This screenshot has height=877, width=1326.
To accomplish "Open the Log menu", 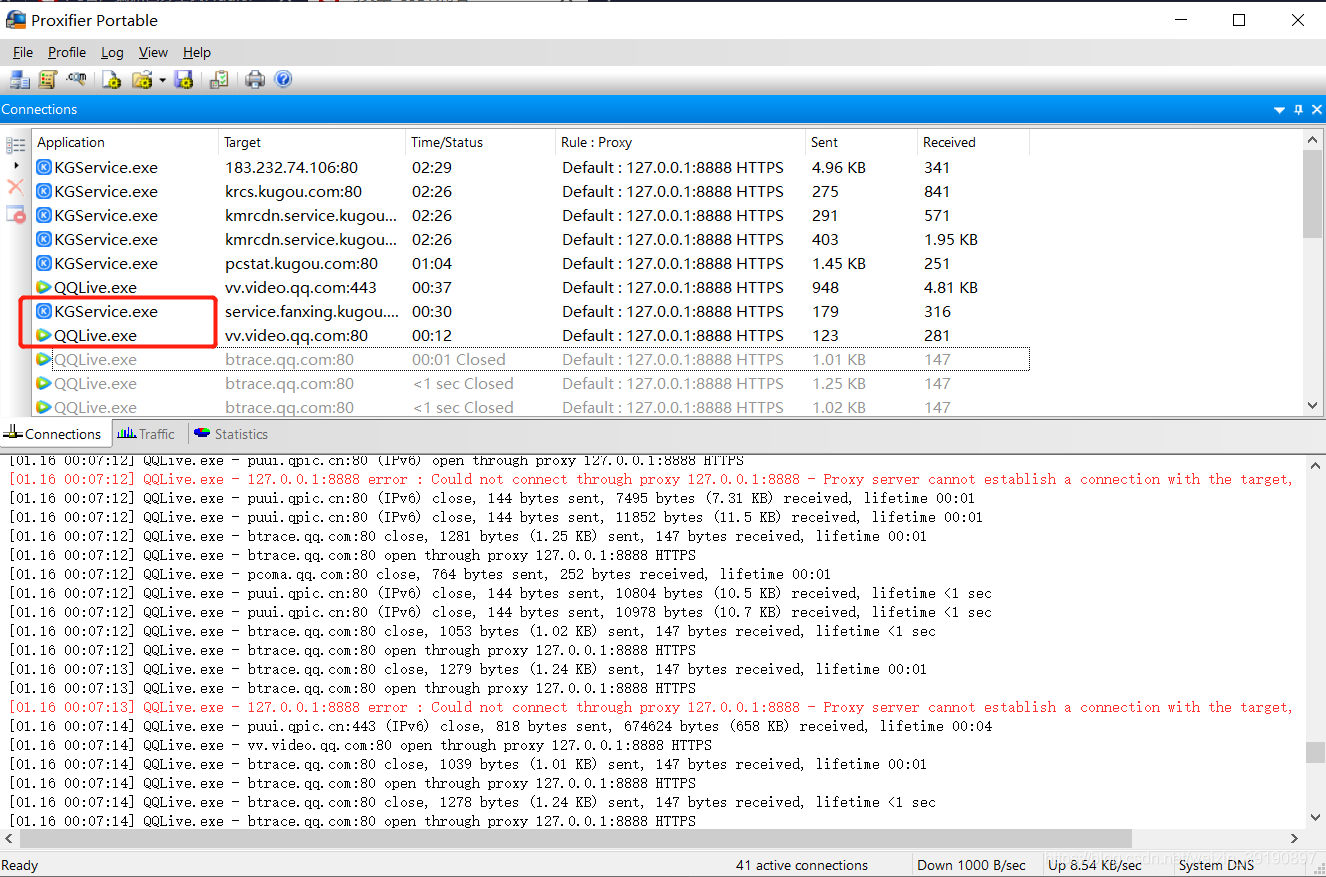I will pos(112,52).
